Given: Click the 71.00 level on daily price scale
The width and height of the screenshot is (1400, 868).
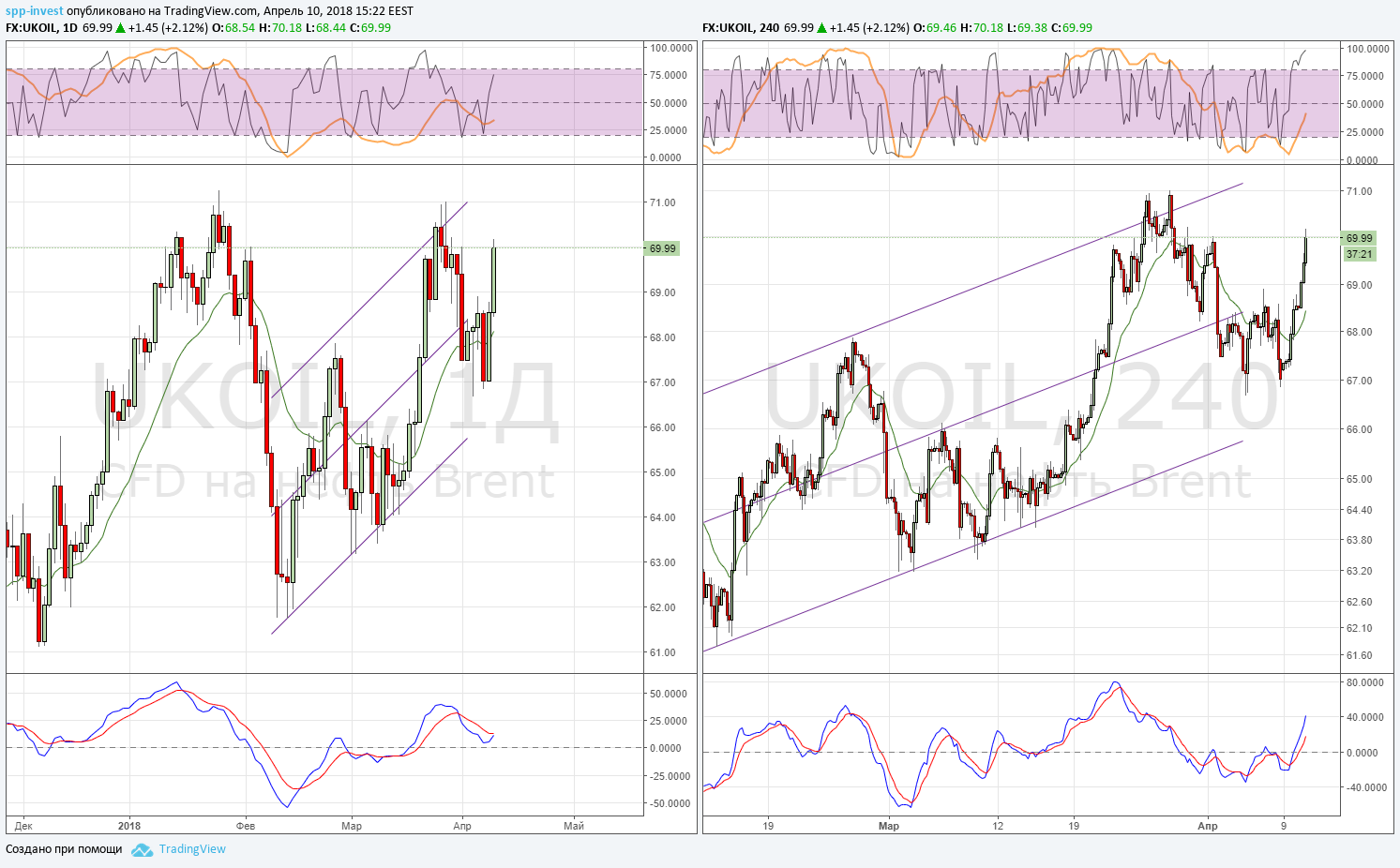Looking at the screenshot, I should click(663, 202).
